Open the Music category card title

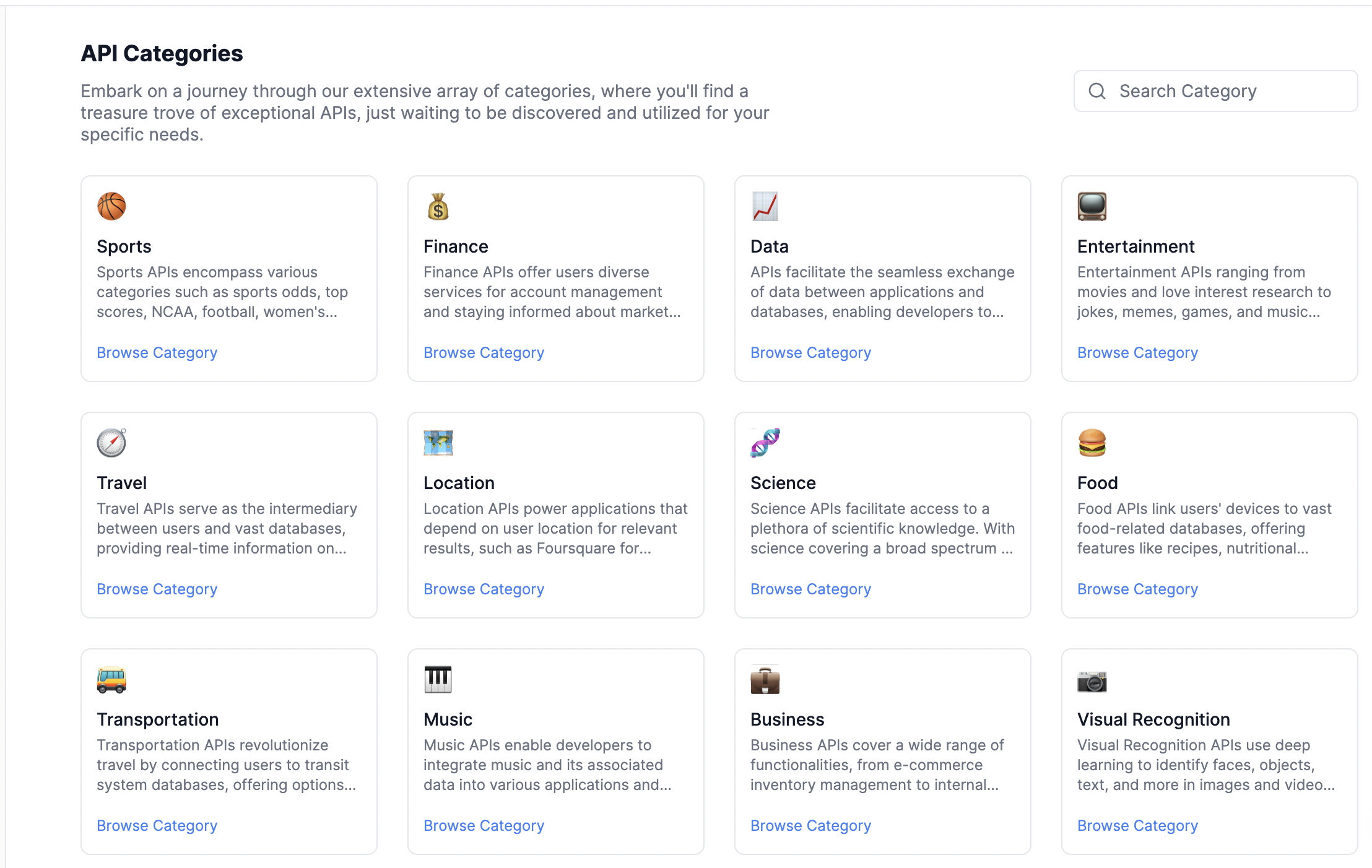[x=448, y=719]
